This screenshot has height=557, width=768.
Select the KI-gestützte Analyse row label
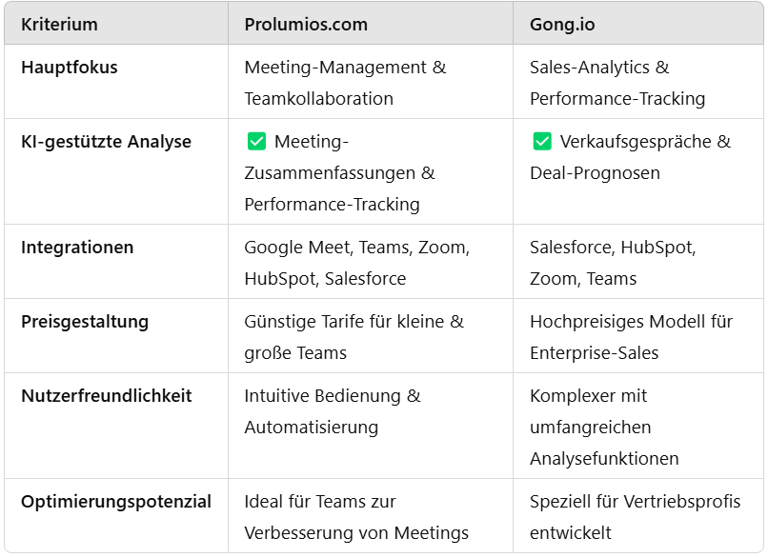click(106, 142)
